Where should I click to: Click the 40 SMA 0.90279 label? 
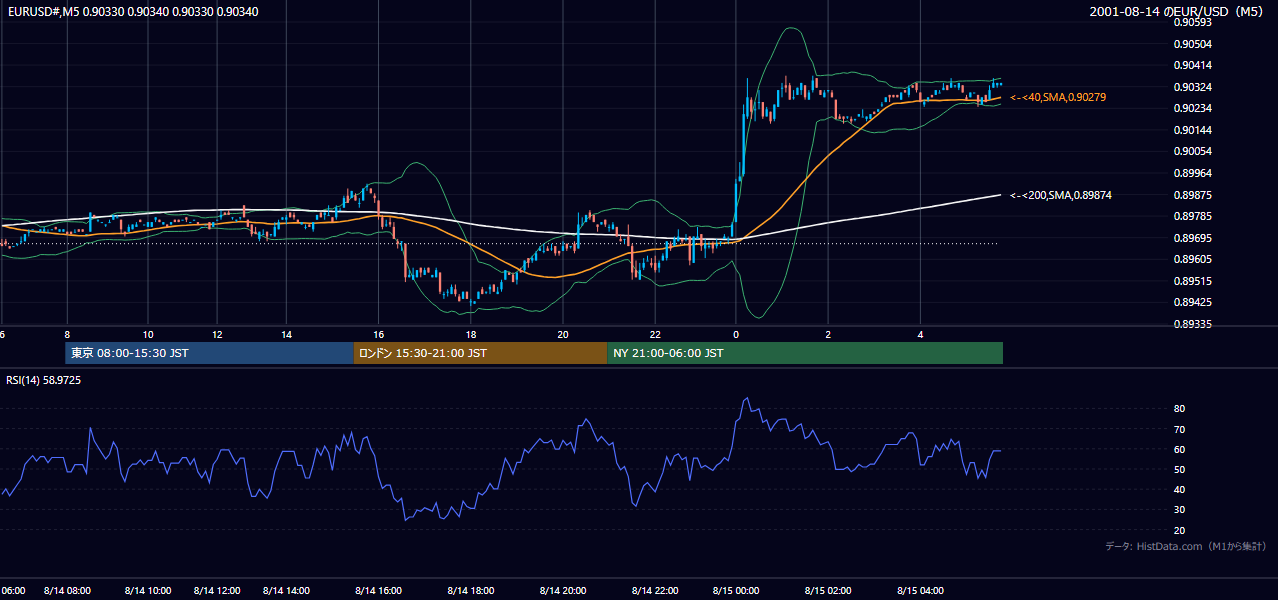pos(1058,97)
